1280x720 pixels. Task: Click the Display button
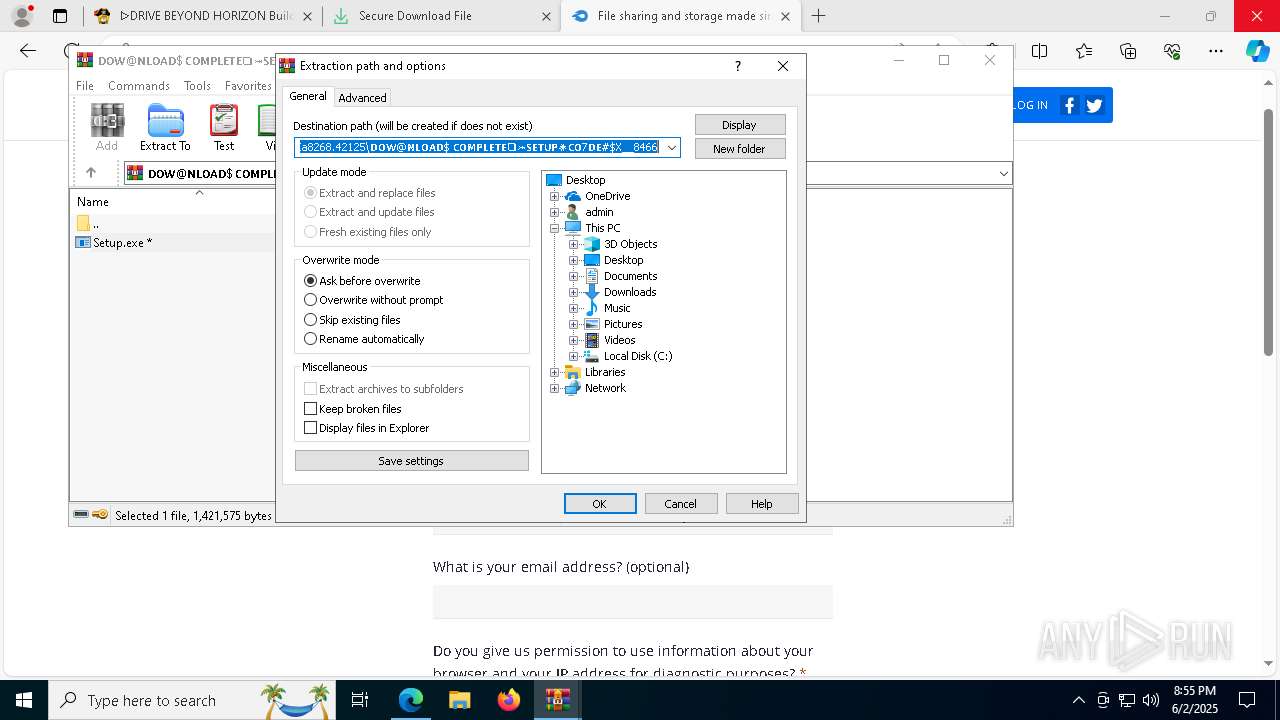pyautogui.click(x=740, y=125)
